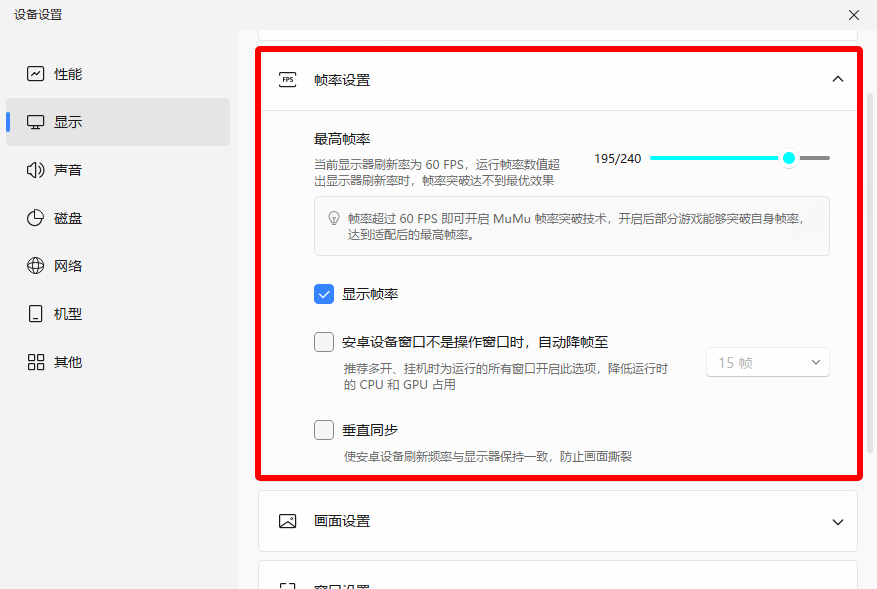The height and width of the screenshot is (589, 877).
Task: Open the 15 帧 dropdown
Action: (768, 362)
